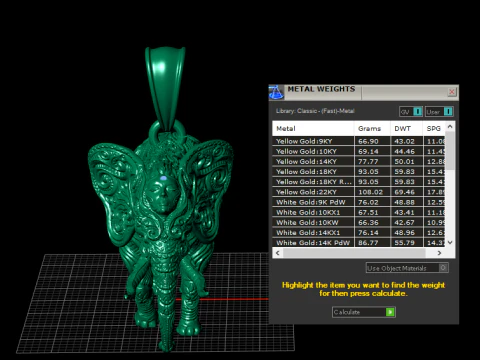Screen dimensions: 480x360
Task: Click the SPG column header
Action: pyautogui.click(x=434, y=129)
